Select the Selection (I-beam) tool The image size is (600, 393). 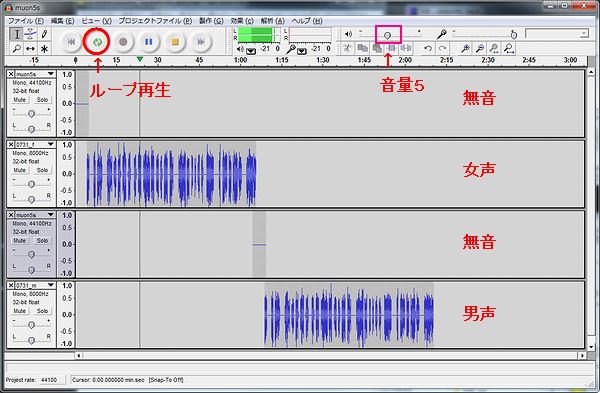pyautogui.click(x=17, y=34)
